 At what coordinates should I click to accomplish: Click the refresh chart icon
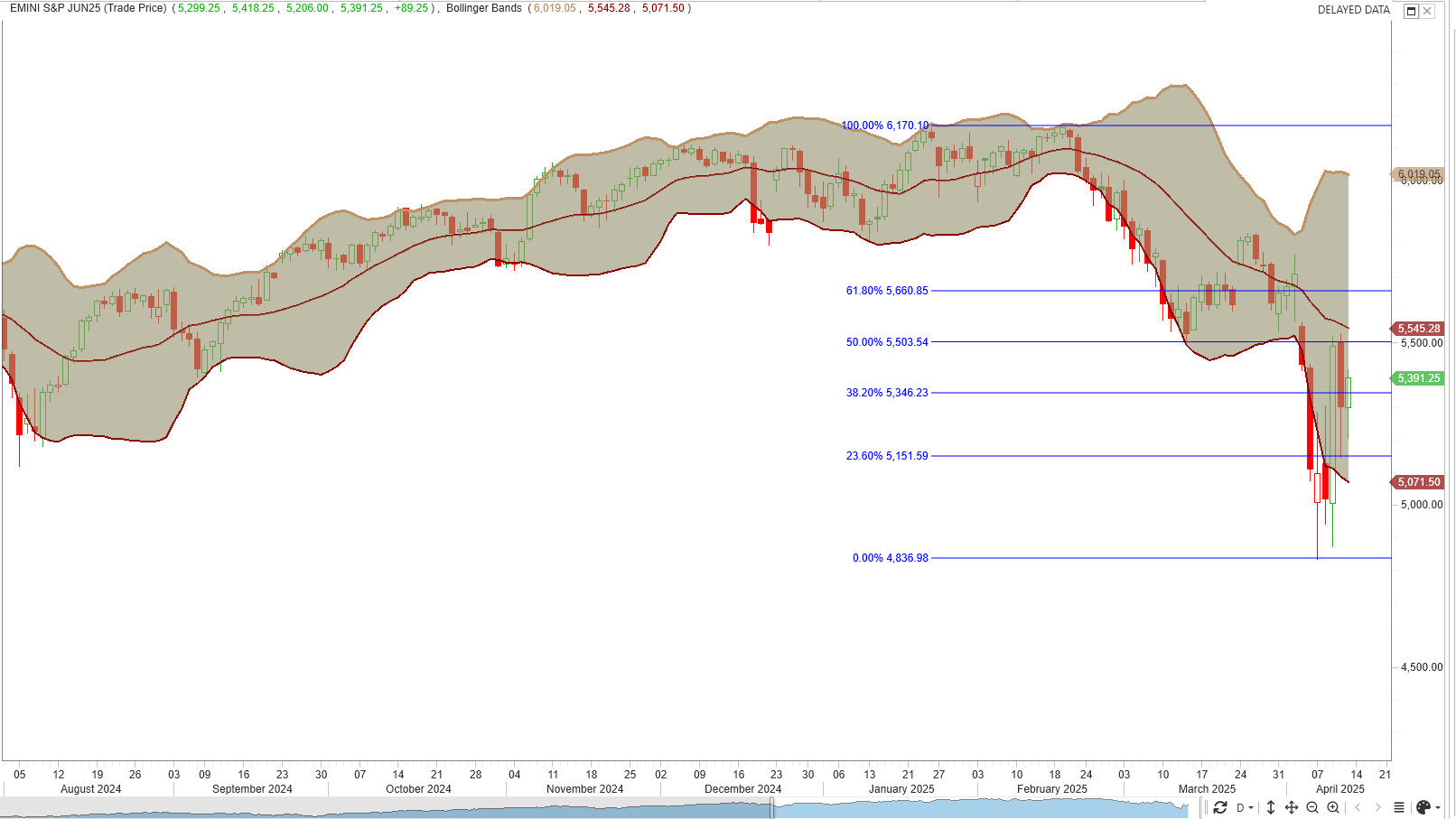1219,807
